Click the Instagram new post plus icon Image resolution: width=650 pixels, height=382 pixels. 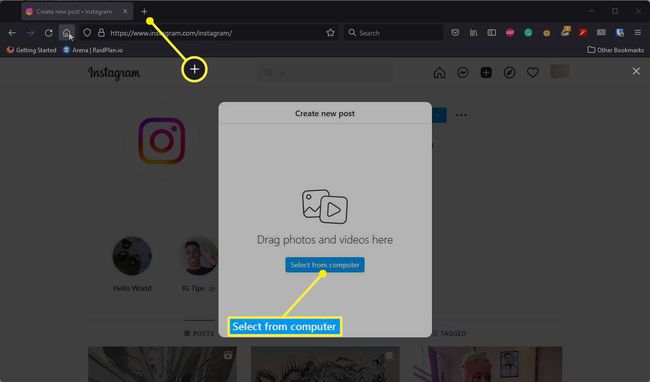[x=486, y=73]
